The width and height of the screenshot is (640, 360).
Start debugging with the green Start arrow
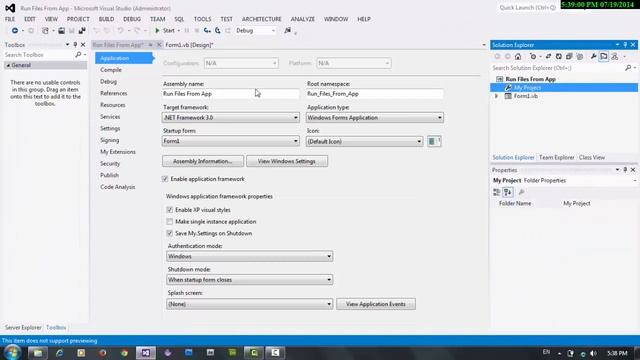[158, 31]
